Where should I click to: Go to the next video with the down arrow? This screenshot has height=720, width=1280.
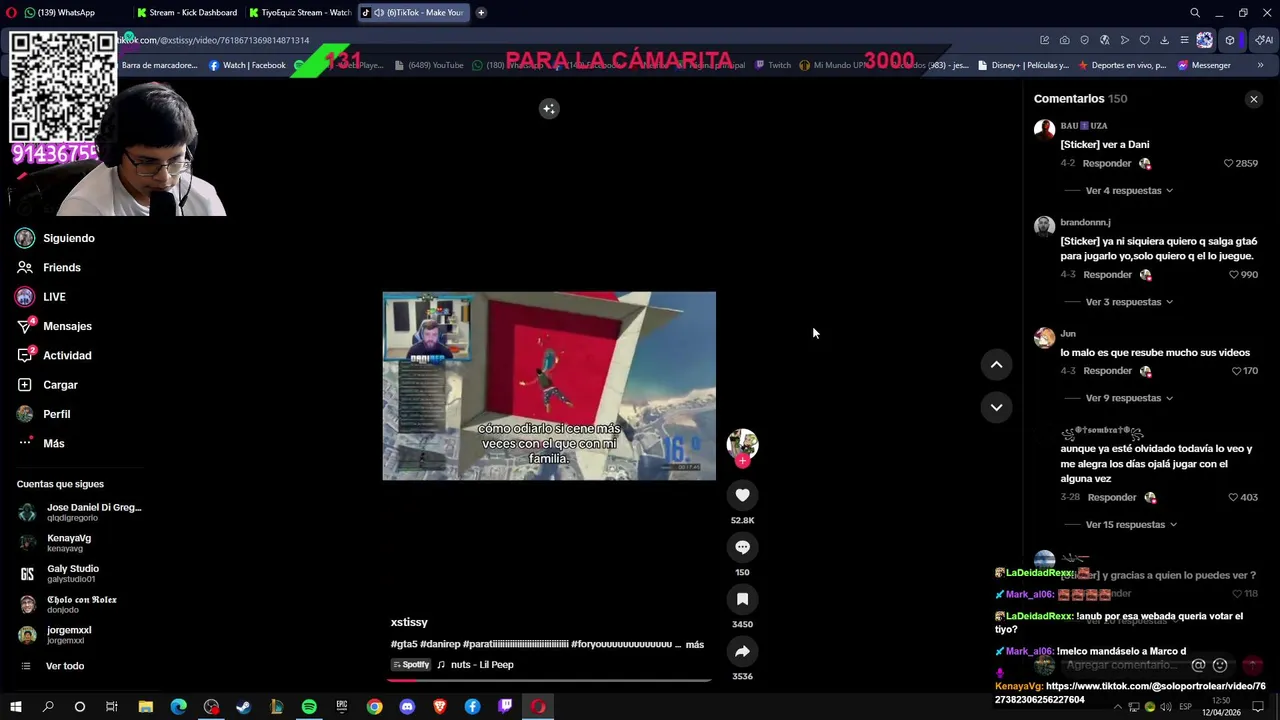click(996, 407)
